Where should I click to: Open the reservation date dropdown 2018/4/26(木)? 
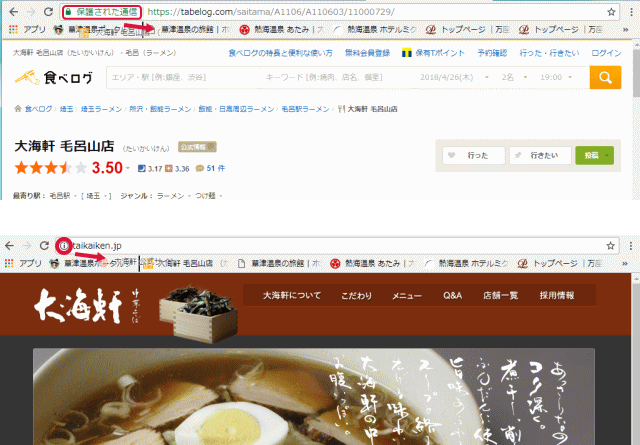click(454, 77)
